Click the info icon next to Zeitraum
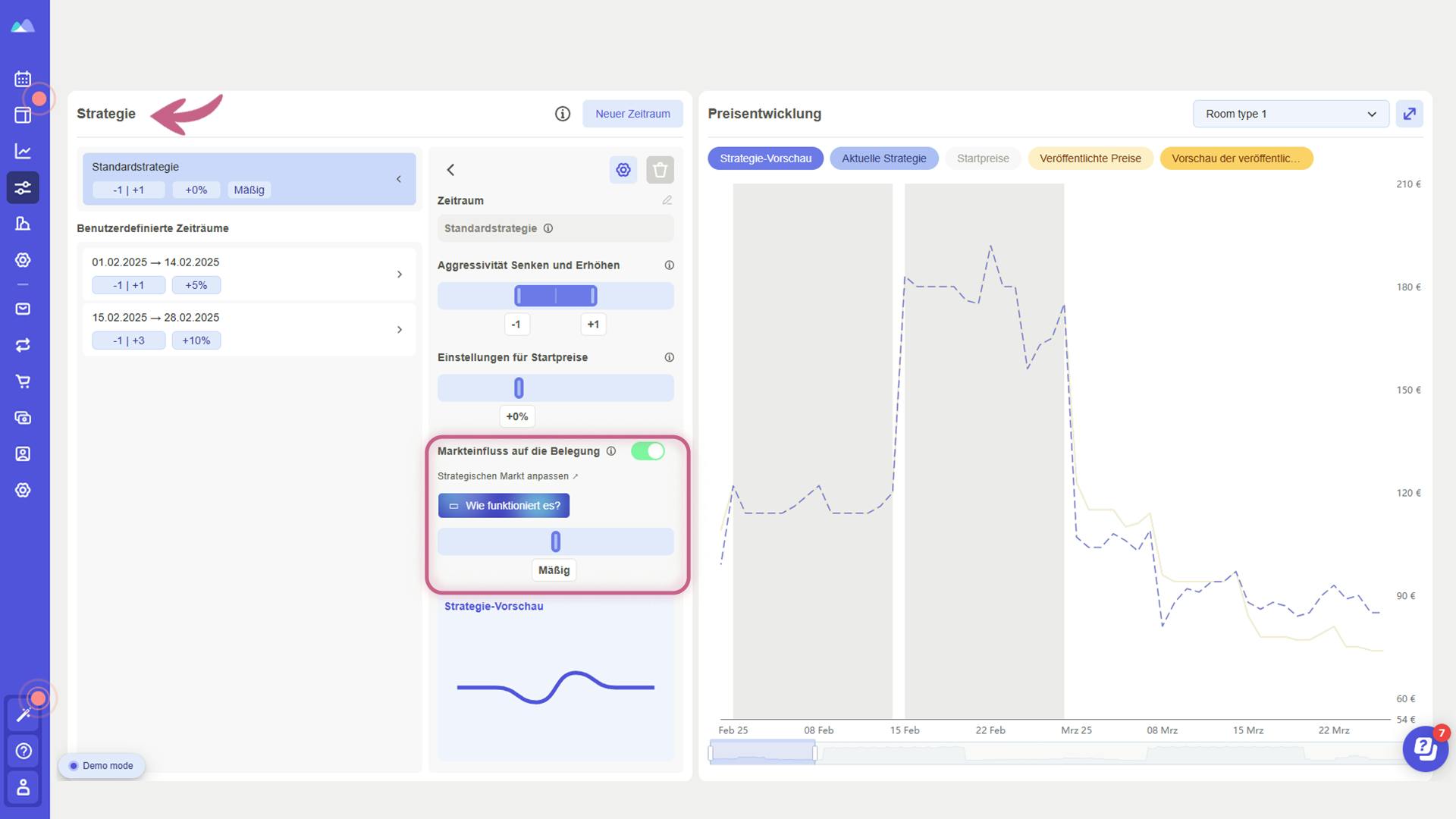 tap(548, 228)
